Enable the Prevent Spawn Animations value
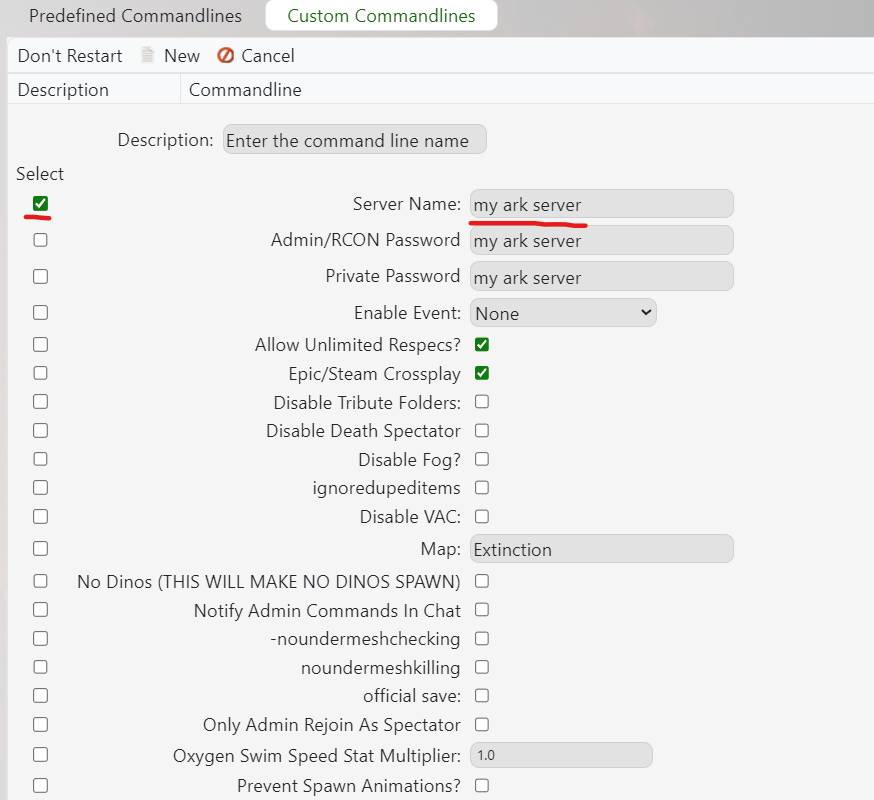The width and height of the screenshot is (874, 800). point(482,786)
